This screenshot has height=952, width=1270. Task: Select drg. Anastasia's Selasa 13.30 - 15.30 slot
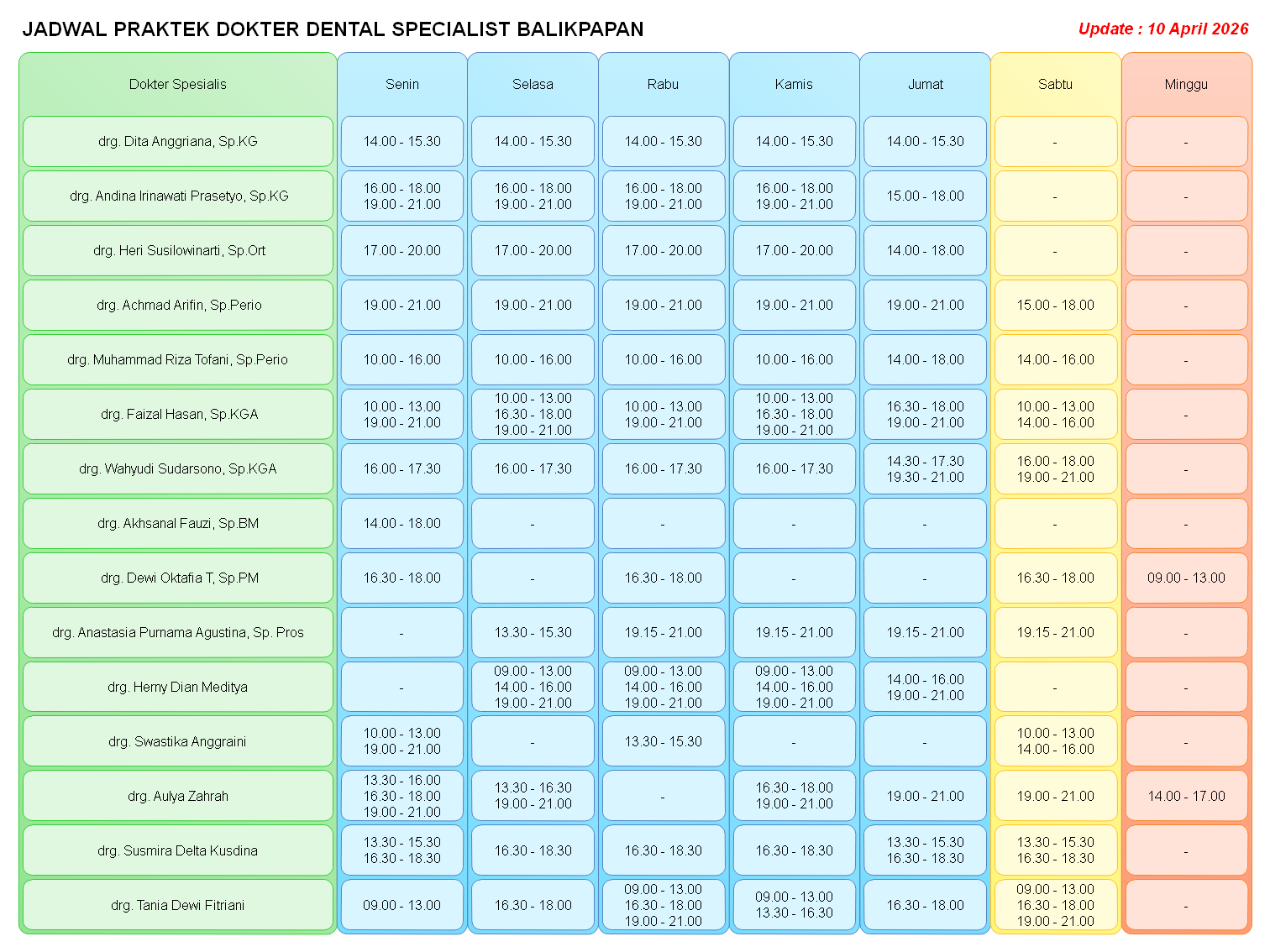pyautogui.click(x=533, y=632)
